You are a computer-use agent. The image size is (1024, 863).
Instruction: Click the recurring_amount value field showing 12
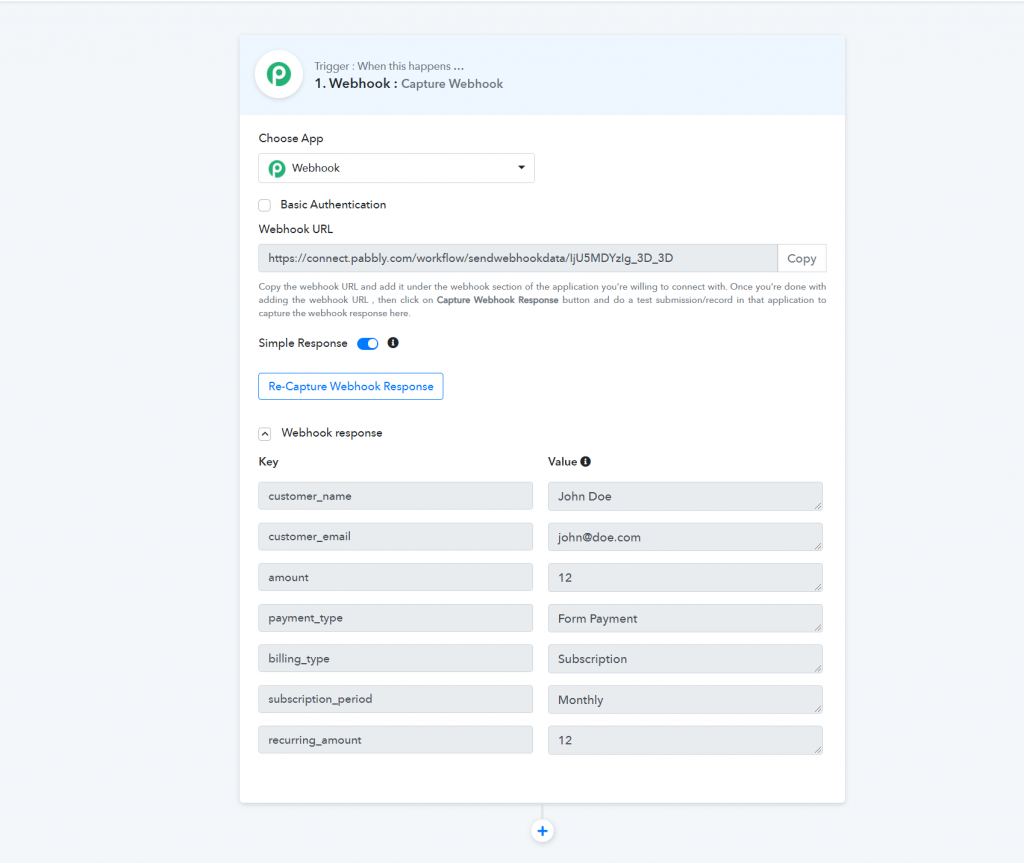click(x=685, y=740)
